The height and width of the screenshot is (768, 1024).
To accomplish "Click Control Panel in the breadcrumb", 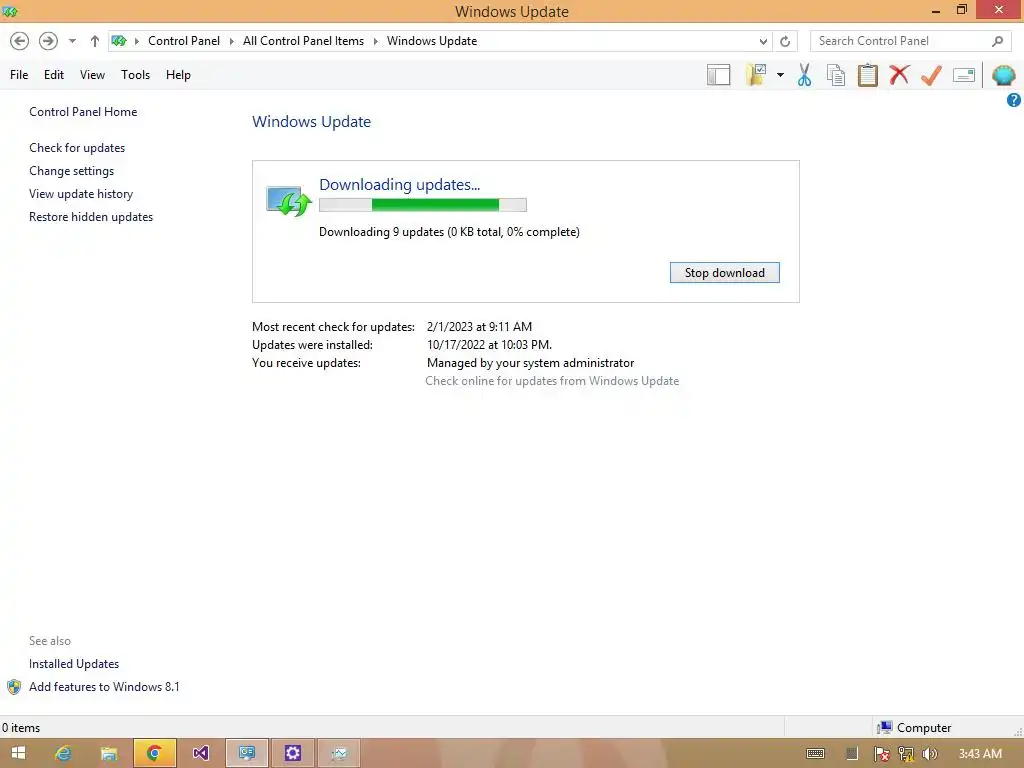I will click(x=184, y=41).
